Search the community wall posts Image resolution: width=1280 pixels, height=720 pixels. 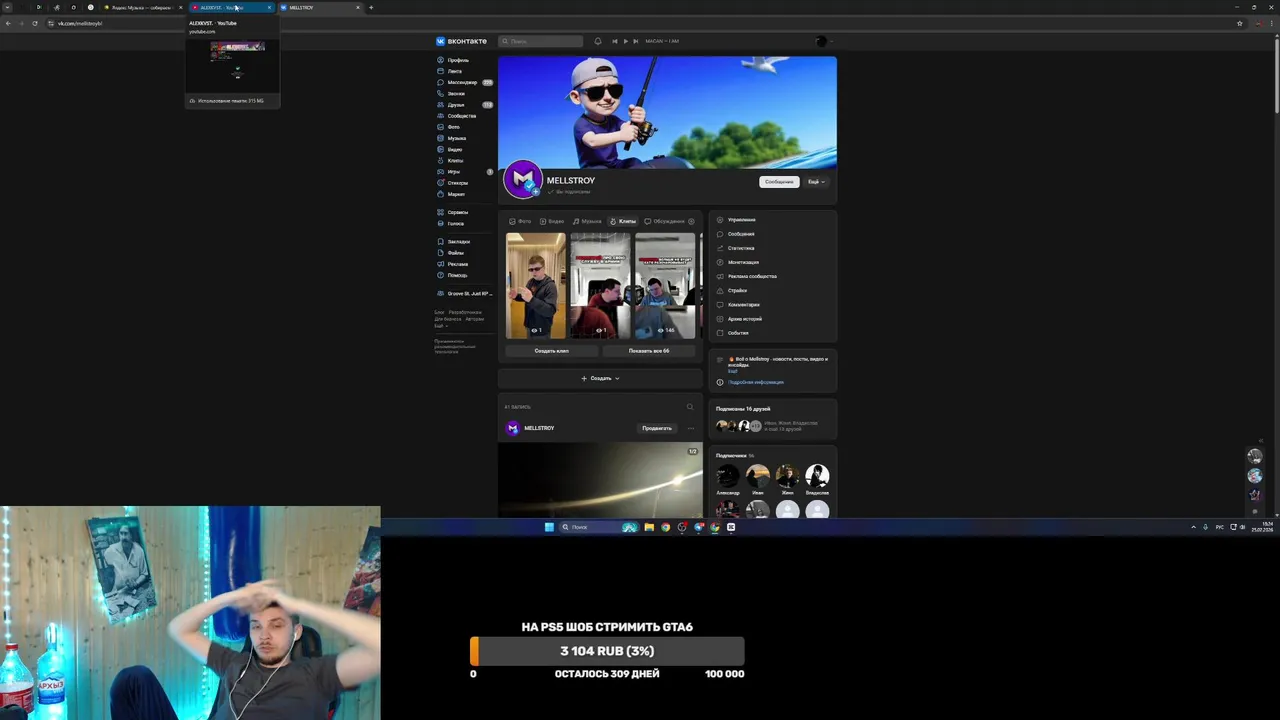click(x=689, y=407)
